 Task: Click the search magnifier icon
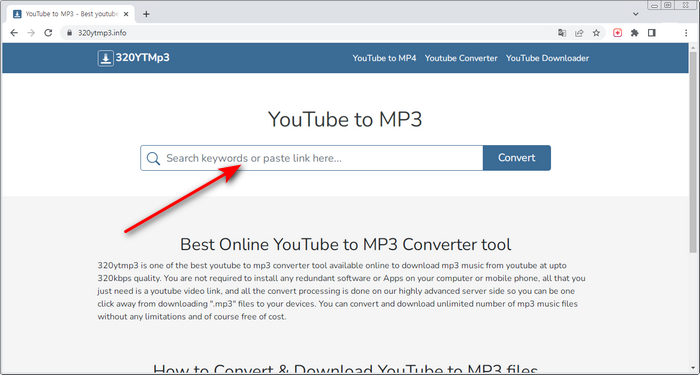[x=153, y=158]
